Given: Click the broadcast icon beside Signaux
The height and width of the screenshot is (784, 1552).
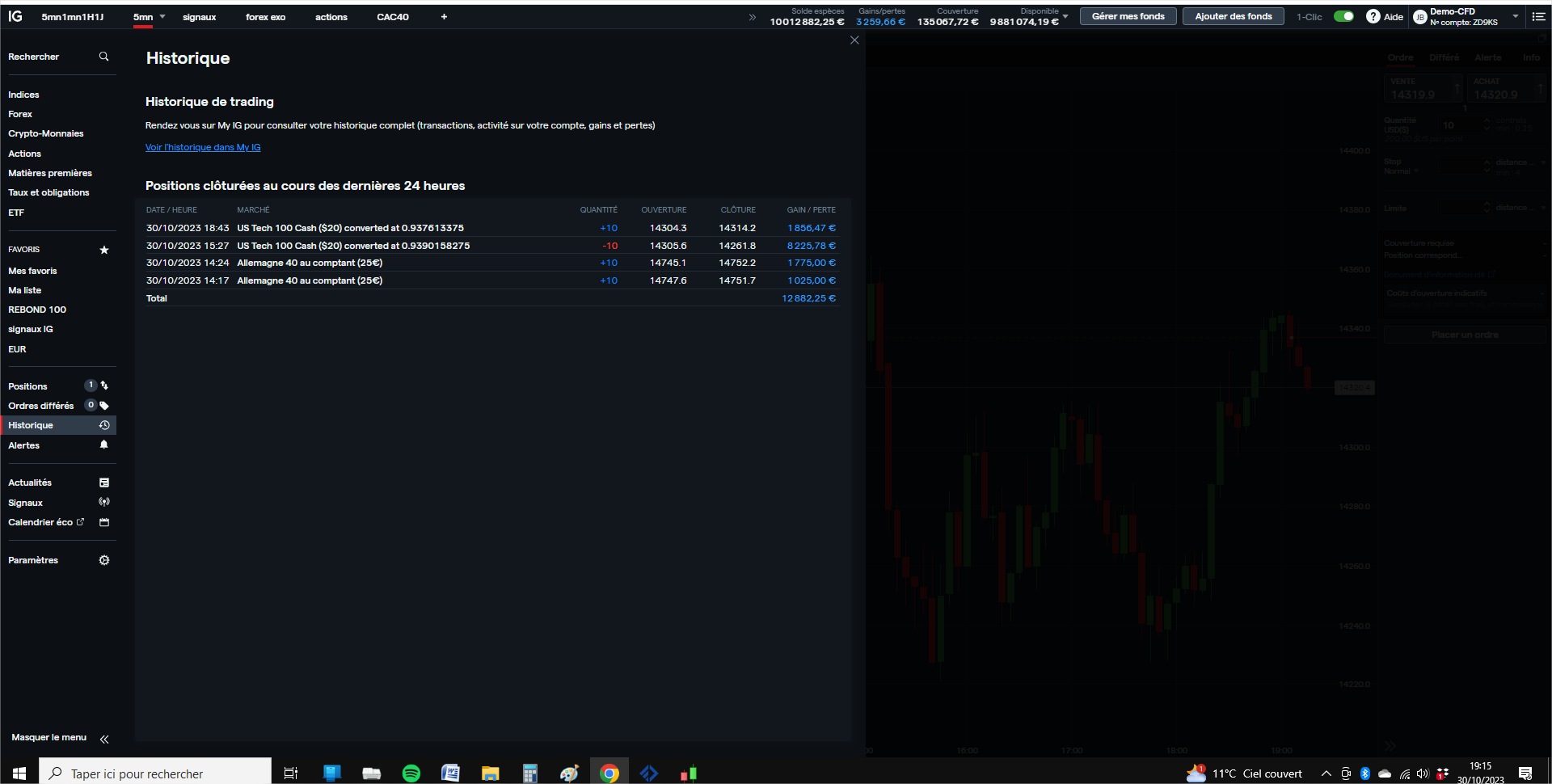Looking at the screenshot, I should pos(104,502).
